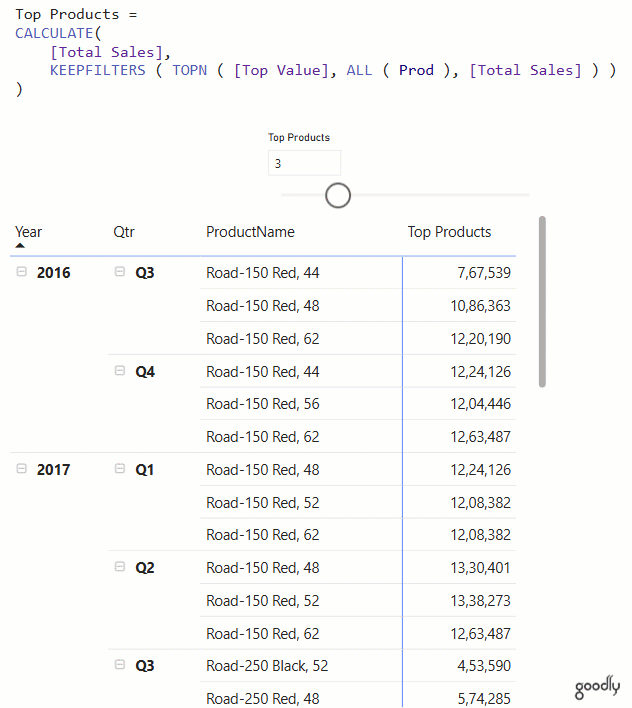Collapse the 2016 year row

pos(22,272)
